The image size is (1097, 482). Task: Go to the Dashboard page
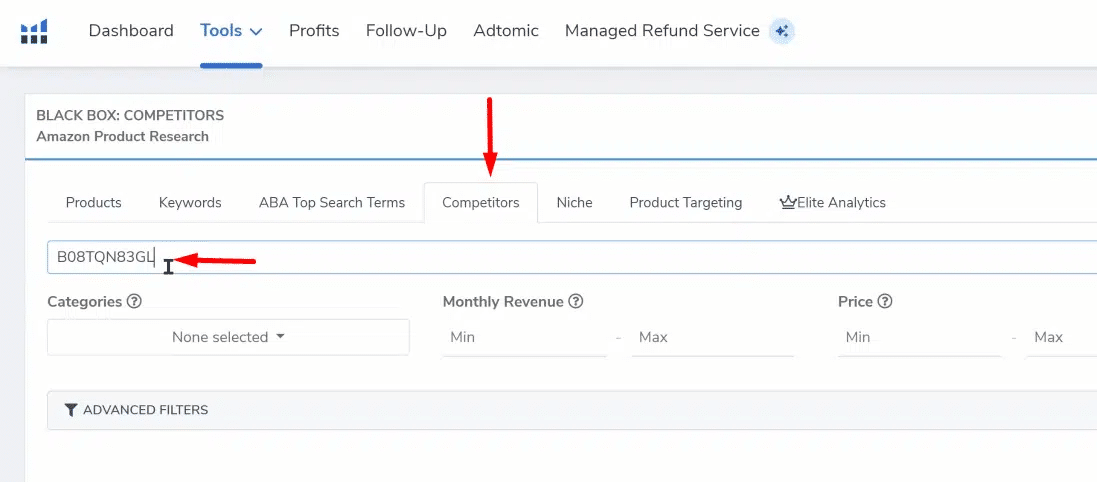pos(131,31)
